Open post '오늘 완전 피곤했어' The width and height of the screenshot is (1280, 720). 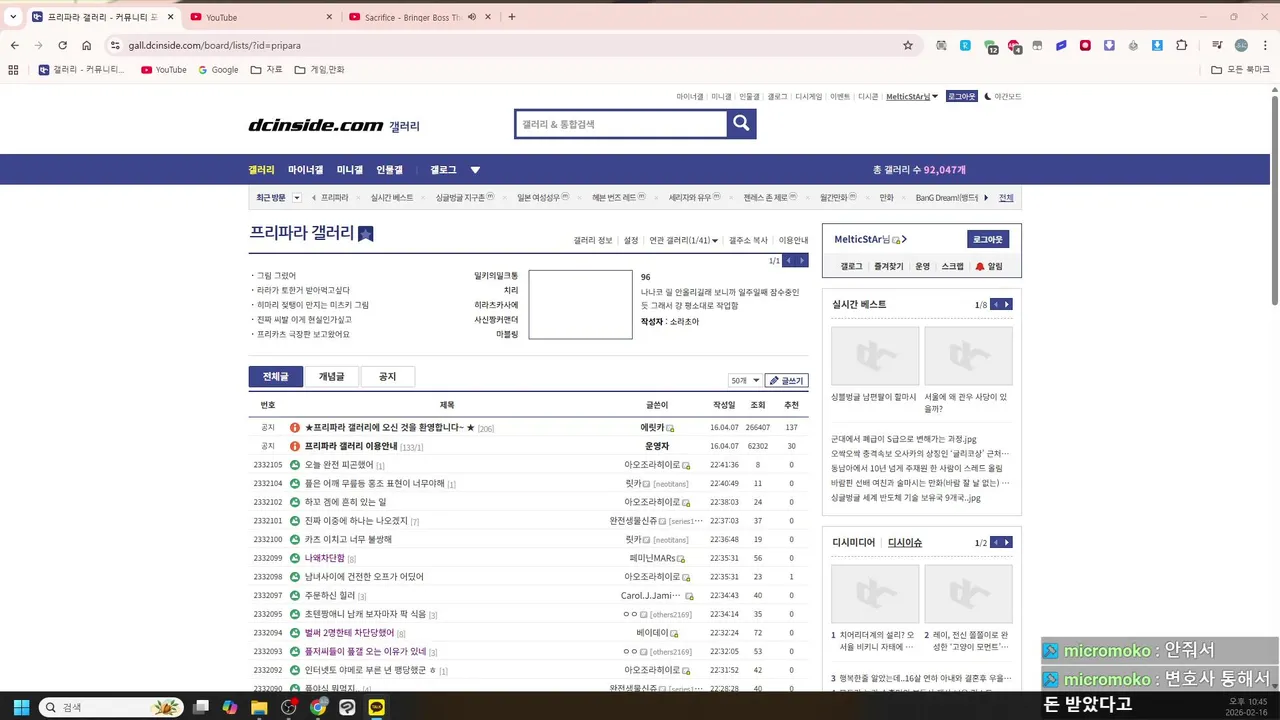pyautogui.click(x=338, y=465)
